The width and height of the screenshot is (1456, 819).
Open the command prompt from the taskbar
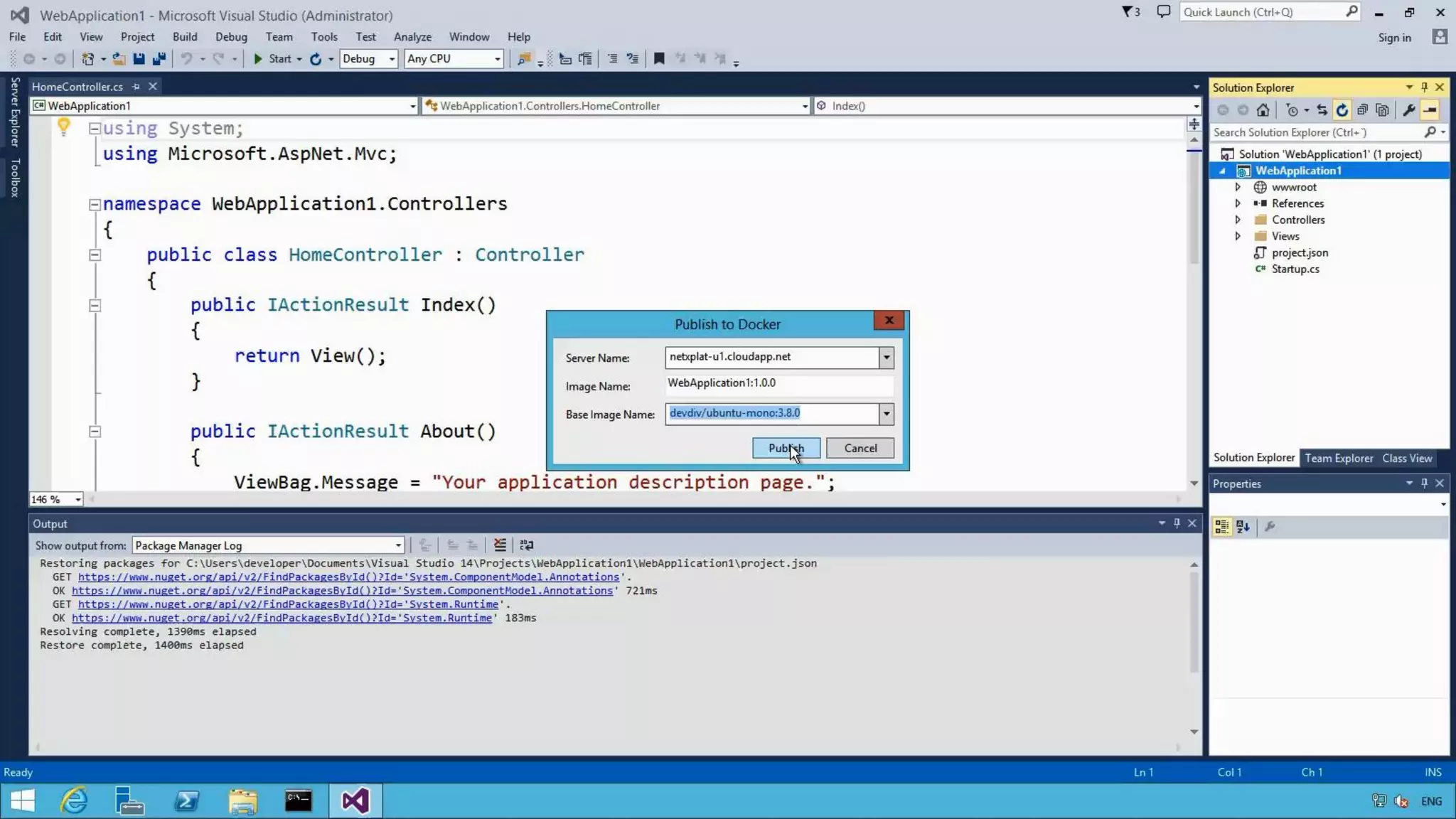click(x=298, y=801)
